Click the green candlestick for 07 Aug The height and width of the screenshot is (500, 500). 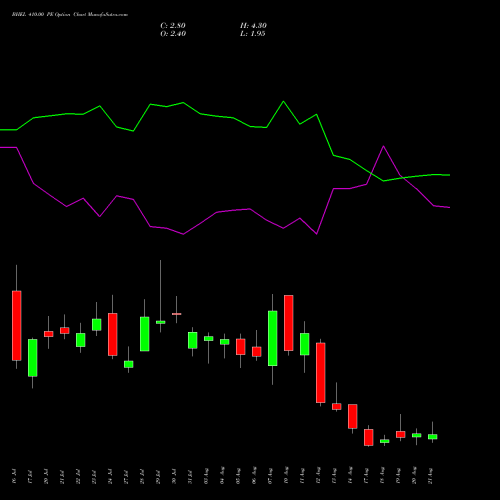(x=273, y=338)
